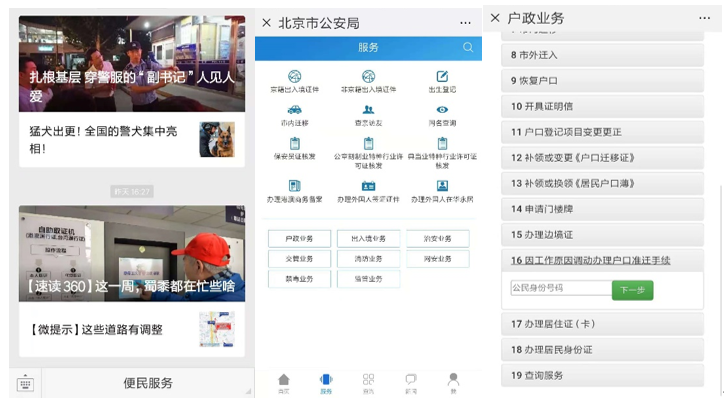Go to the 首页 tab in bottom navigation
Image resolution: width=724 pixels, height=407 pixels.
[x=284, y=383]
